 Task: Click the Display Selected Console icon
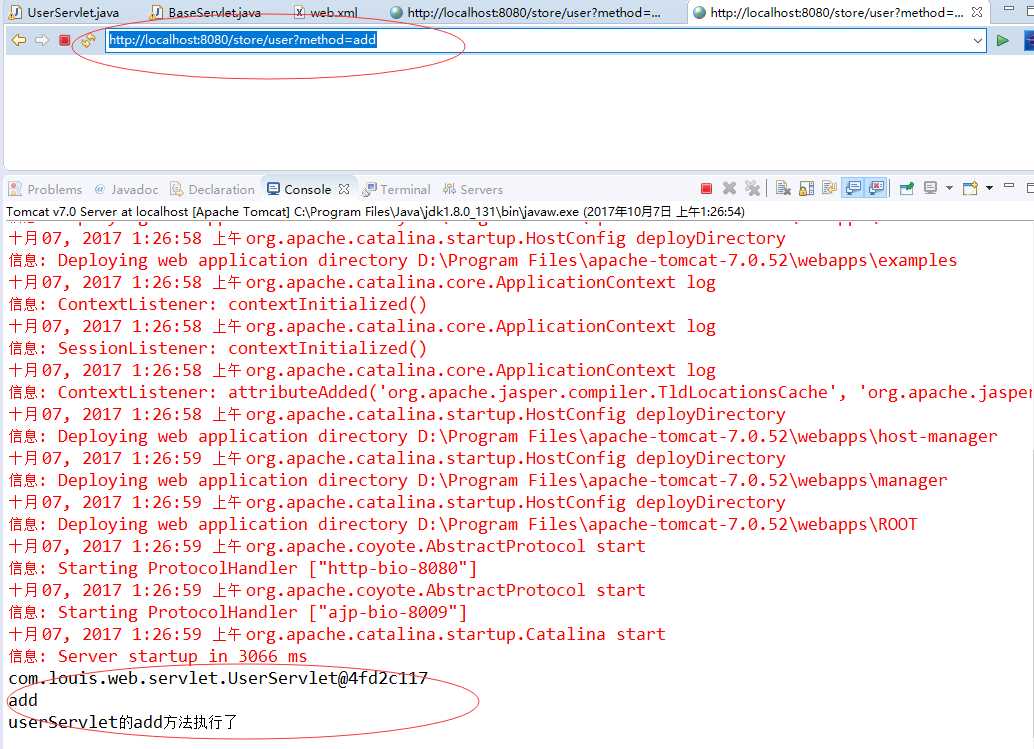pos(930,189)
